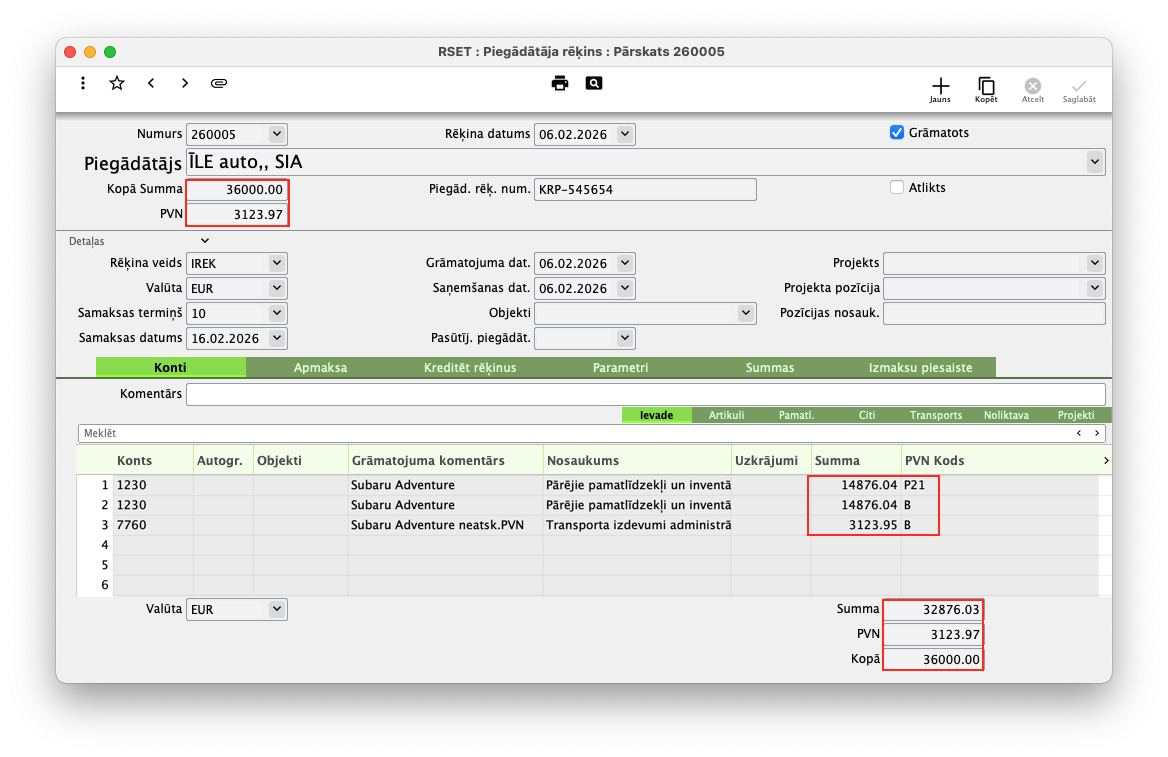Screen dimensions: 1168x757
Task: Open the Rēķina datums date dropdown
Action: [625, 134]
